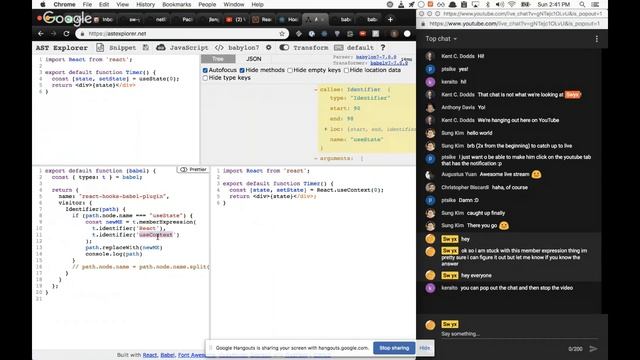
Task: Uncheck the Autofocus checkbox
Action: tap(205, 70)
